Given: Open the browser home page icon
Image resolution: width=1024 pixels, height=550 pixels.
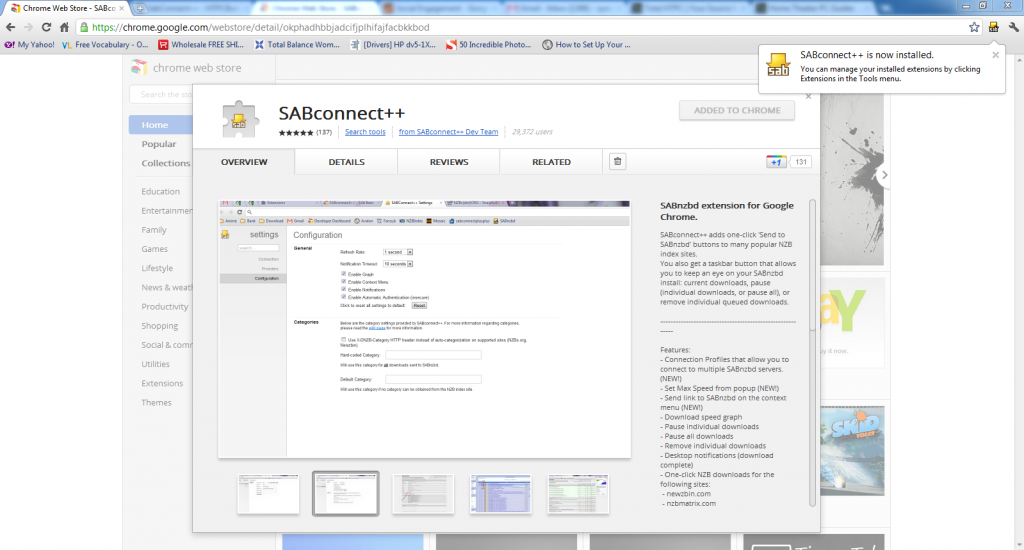Looking at the screenshot, I should coord(64,27).
